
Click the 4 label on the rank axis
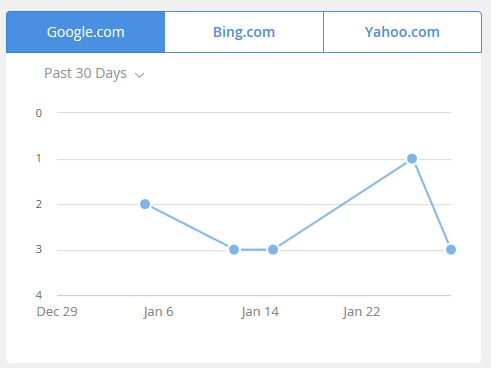click(39, 295)
